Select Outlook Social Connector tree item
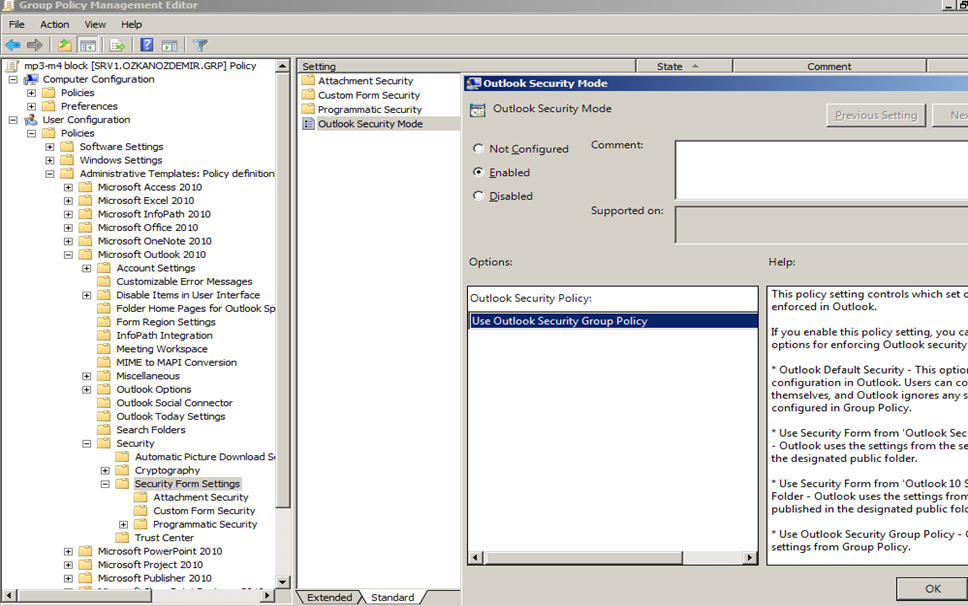Image resolution: width=968 pixels, height=606 pixels. pyautogui.click(x=175, y=403)
